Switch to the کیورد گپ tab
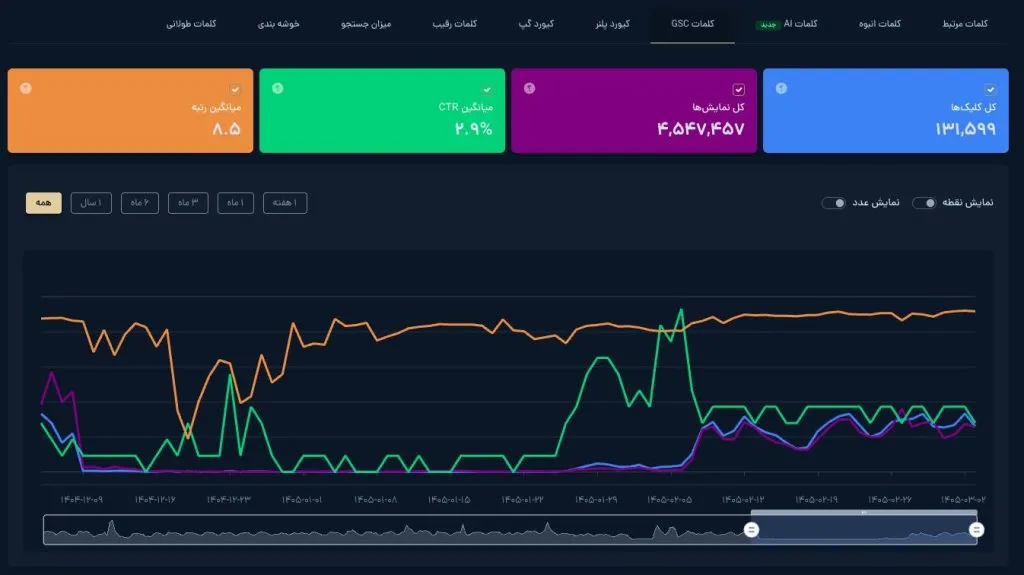This screenshot has width=1024, height=575. (x=536, y=24)
